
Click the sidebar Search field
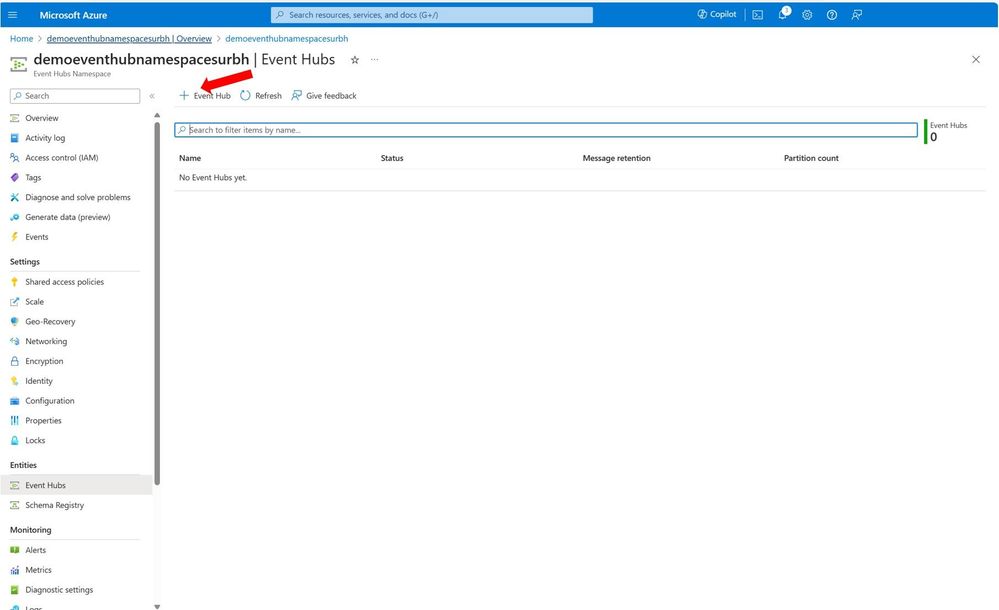[x=75, y=96]
